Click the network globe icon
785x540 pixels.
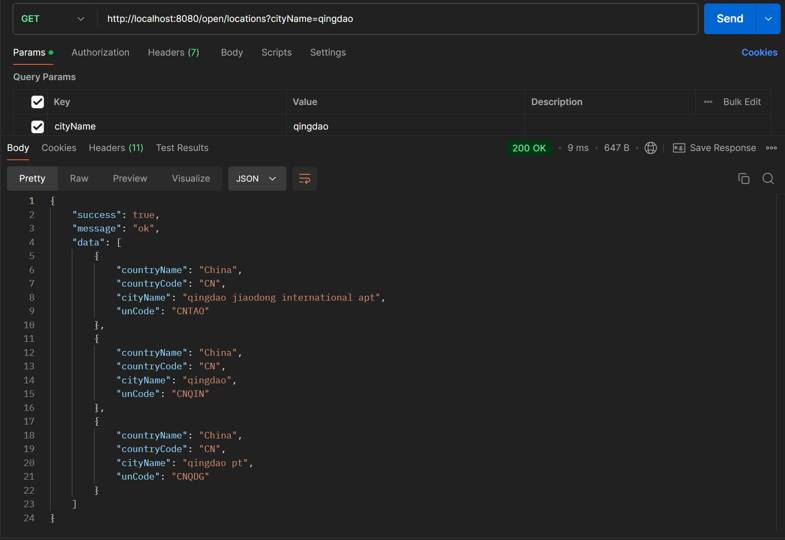click(651, 148)
